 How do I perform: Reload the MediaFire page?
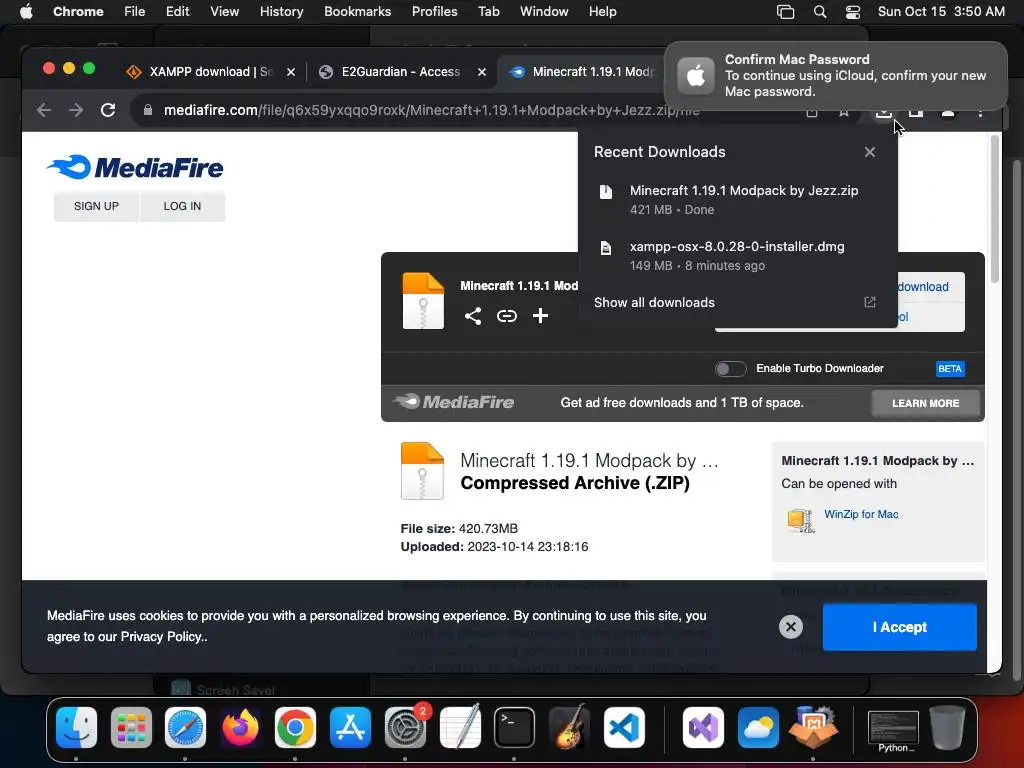pyautogui.click(x=108, y=110)
